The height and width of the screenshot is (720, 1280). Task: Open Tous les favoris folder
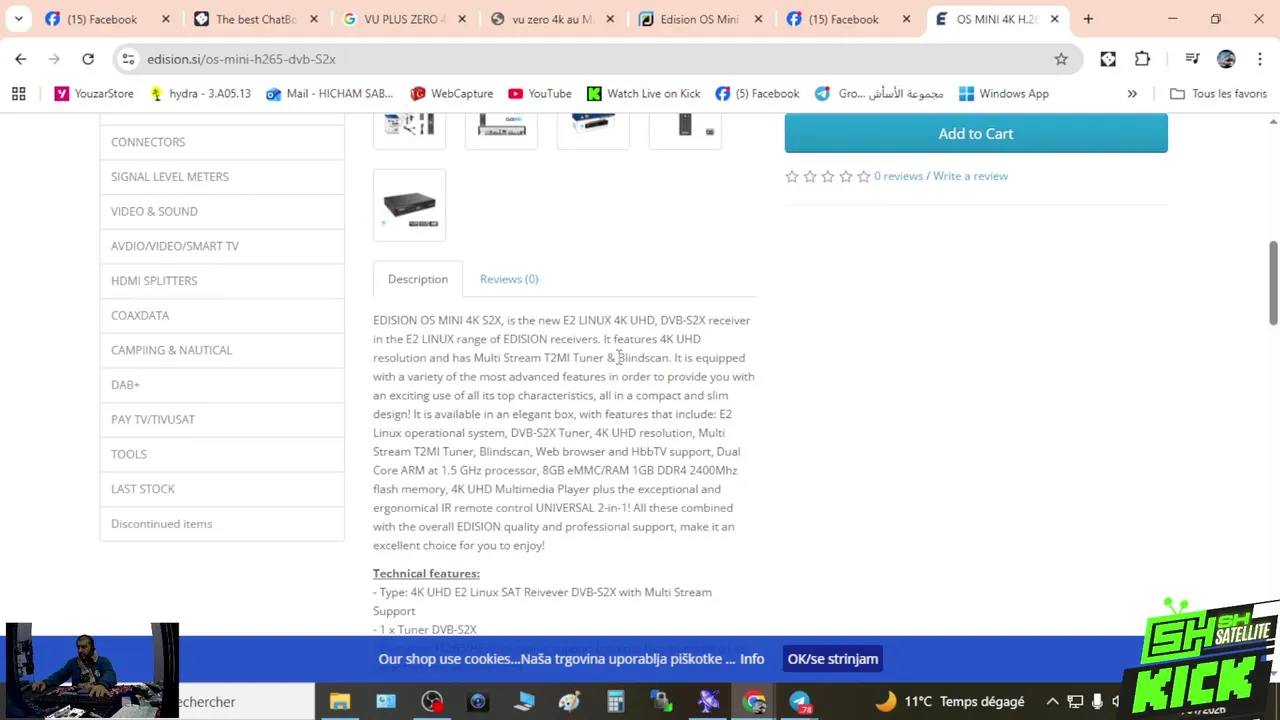[1218, 94]
